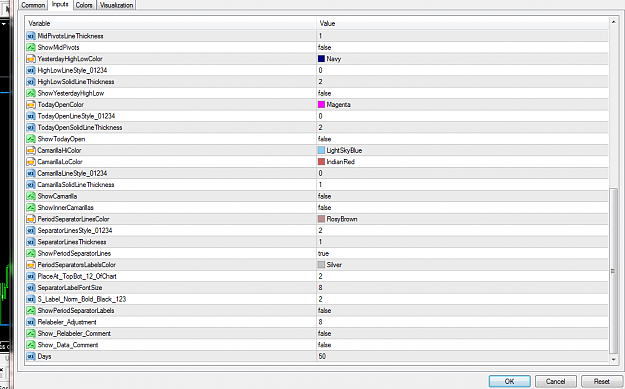The width and height of the screenshot is (625, 389).
Task: Click the CamarillaHiColor color icon
Action: (31, 151)
